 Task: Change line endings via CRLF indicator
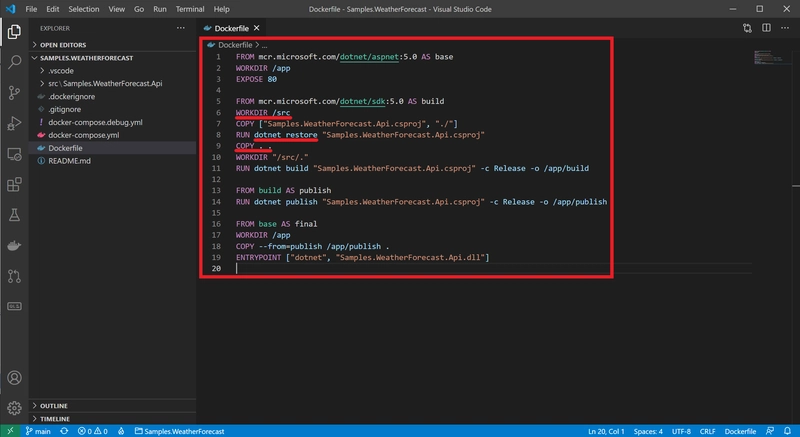click(707, 431)
